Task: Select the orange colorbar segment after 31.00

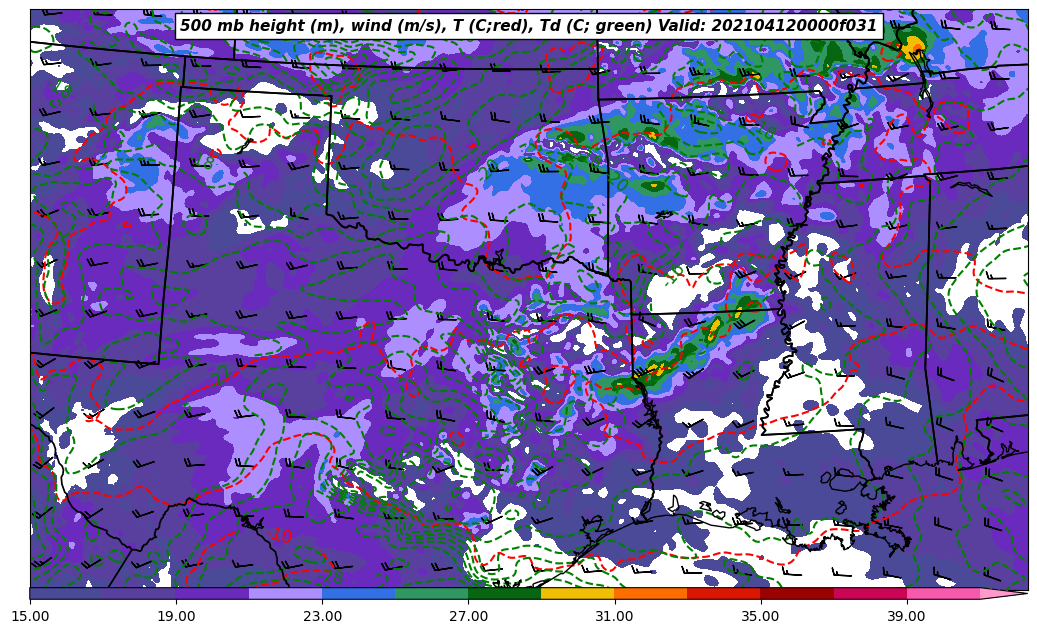Action: 651,593
